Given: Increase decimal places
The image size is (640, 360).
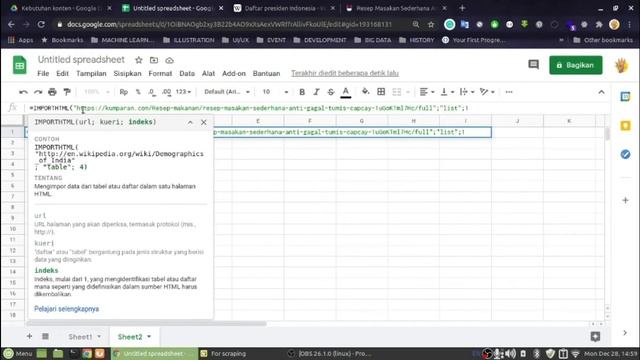Looking at the screenshot, I should pyautogui.click(x=166, y=92).
